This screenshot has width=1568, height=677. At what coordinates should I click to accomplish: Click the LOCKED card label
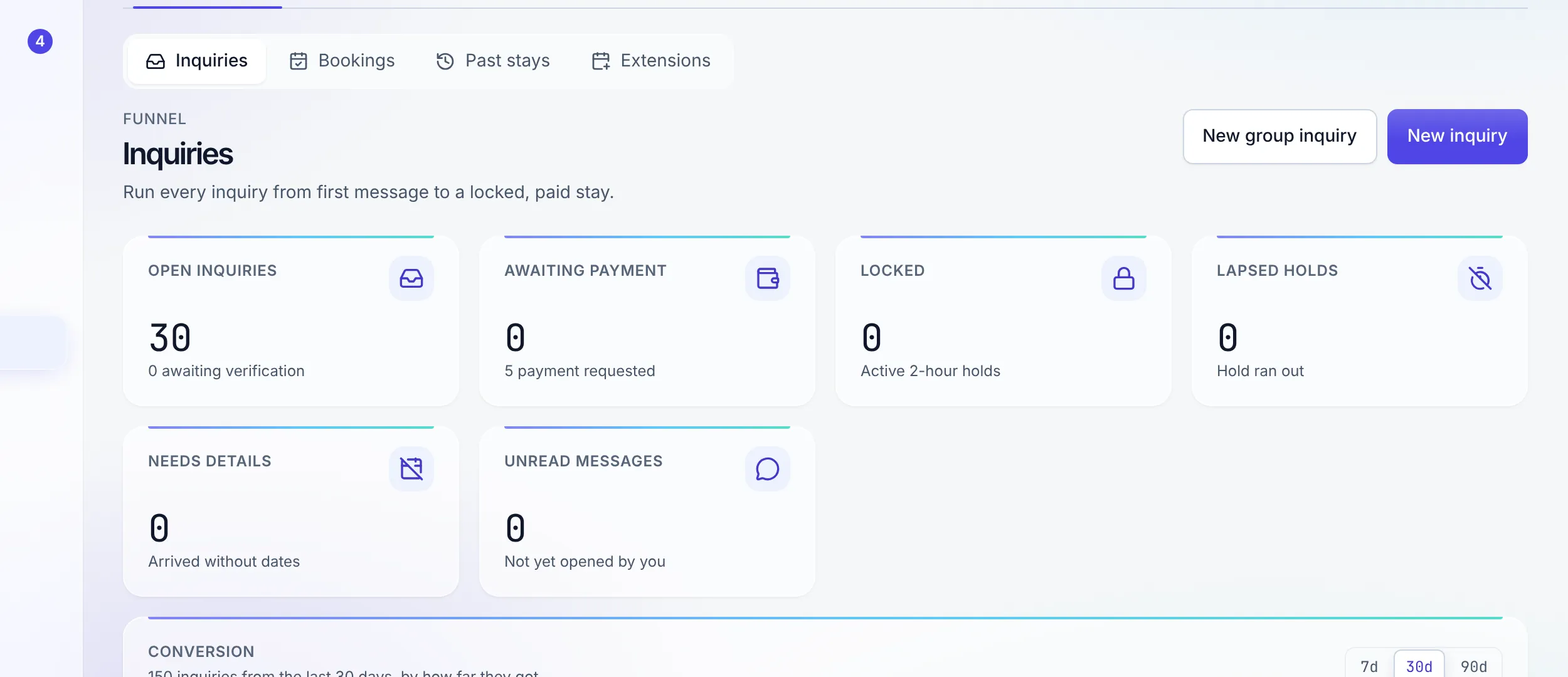893,271
